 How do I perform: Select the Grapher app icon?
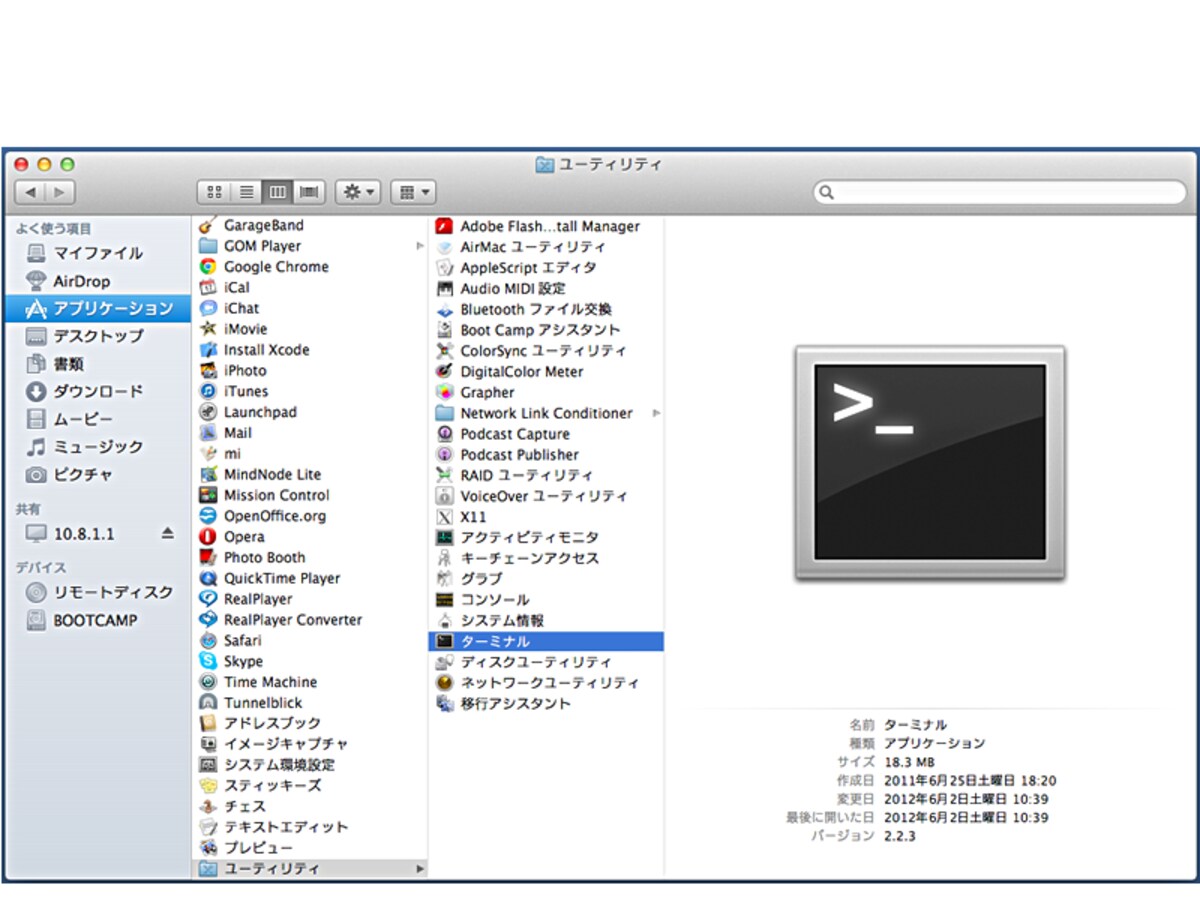coord(445,393)
